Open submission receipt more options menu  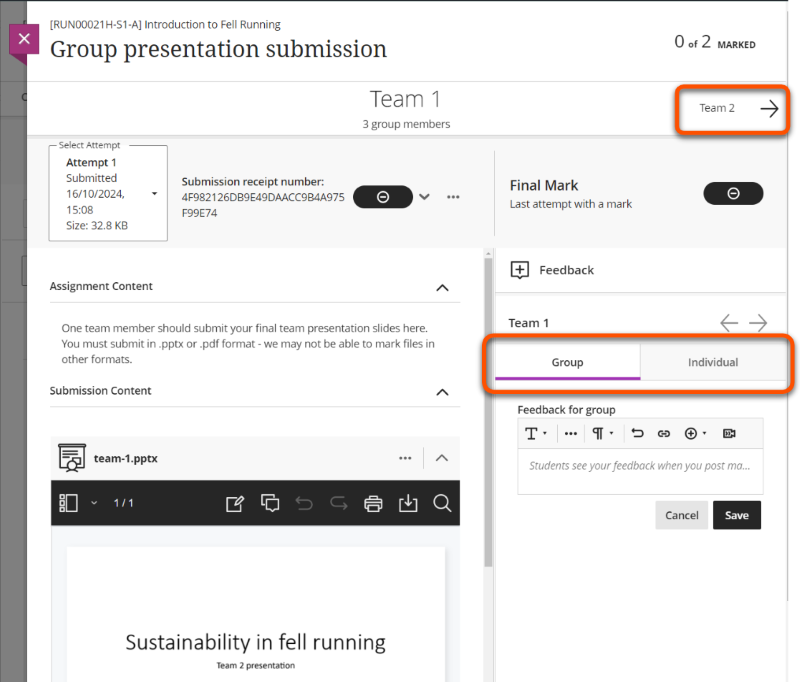click(453, 197)
